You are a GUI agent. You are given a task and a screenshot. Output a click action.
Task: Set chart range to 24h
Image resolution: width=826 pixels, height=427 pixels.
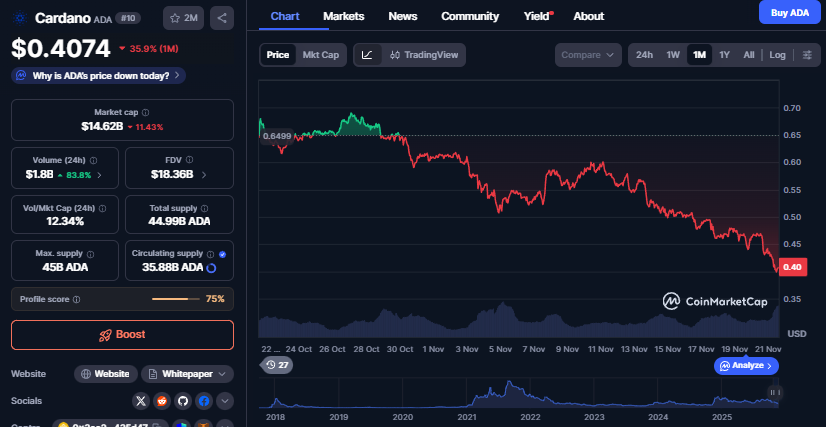pos(644,55)
